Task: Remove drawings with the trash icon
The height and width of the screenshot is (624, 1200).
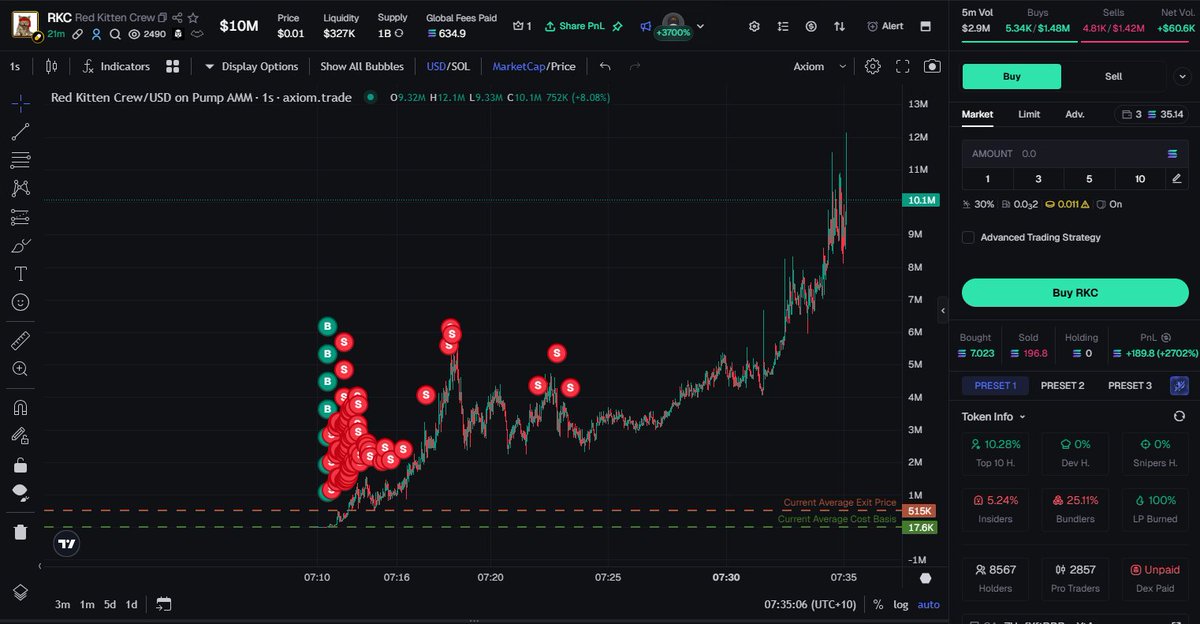Action: pyautogui.click(x=20, y=532)
